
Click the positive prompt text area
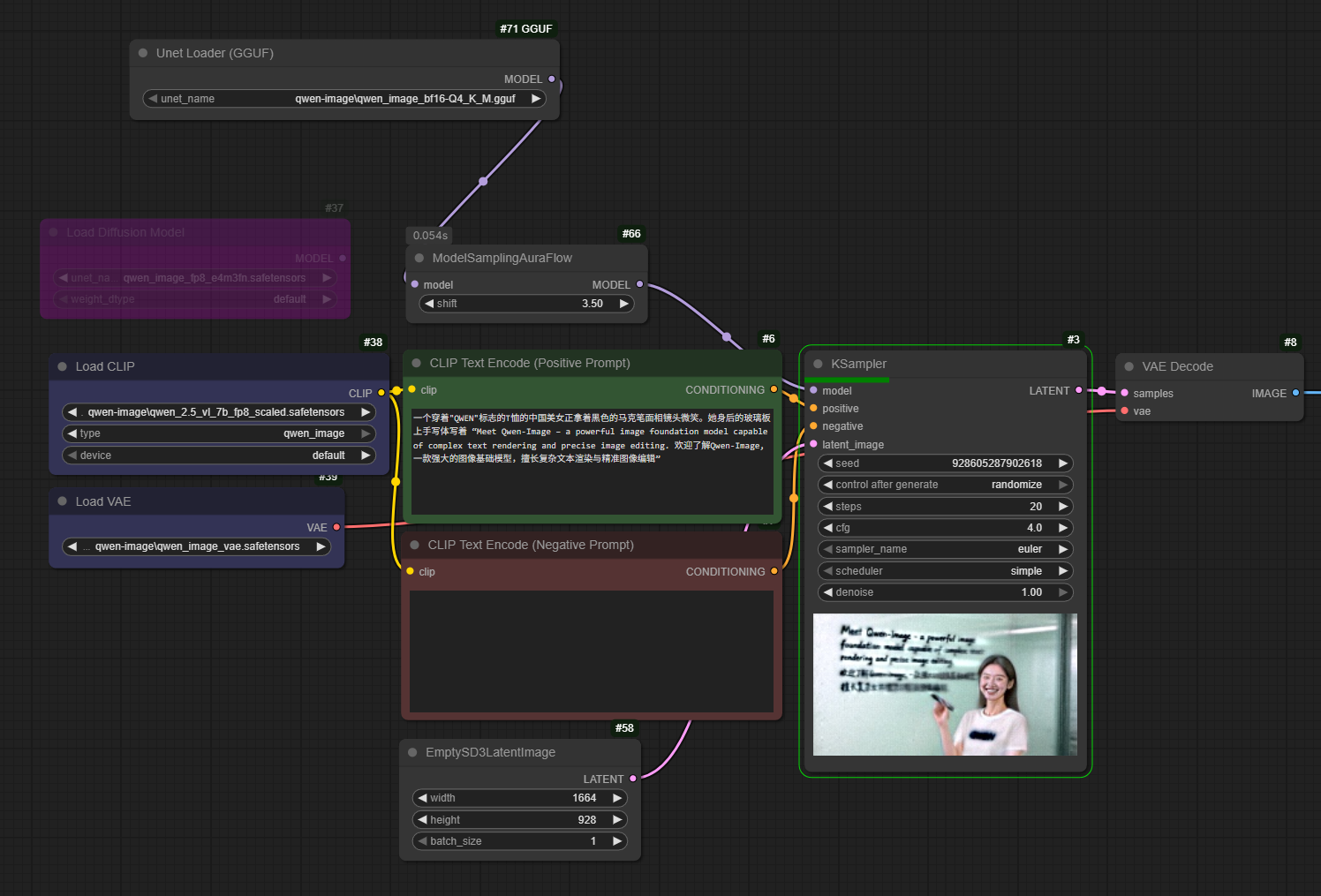(x=593, y=461)
